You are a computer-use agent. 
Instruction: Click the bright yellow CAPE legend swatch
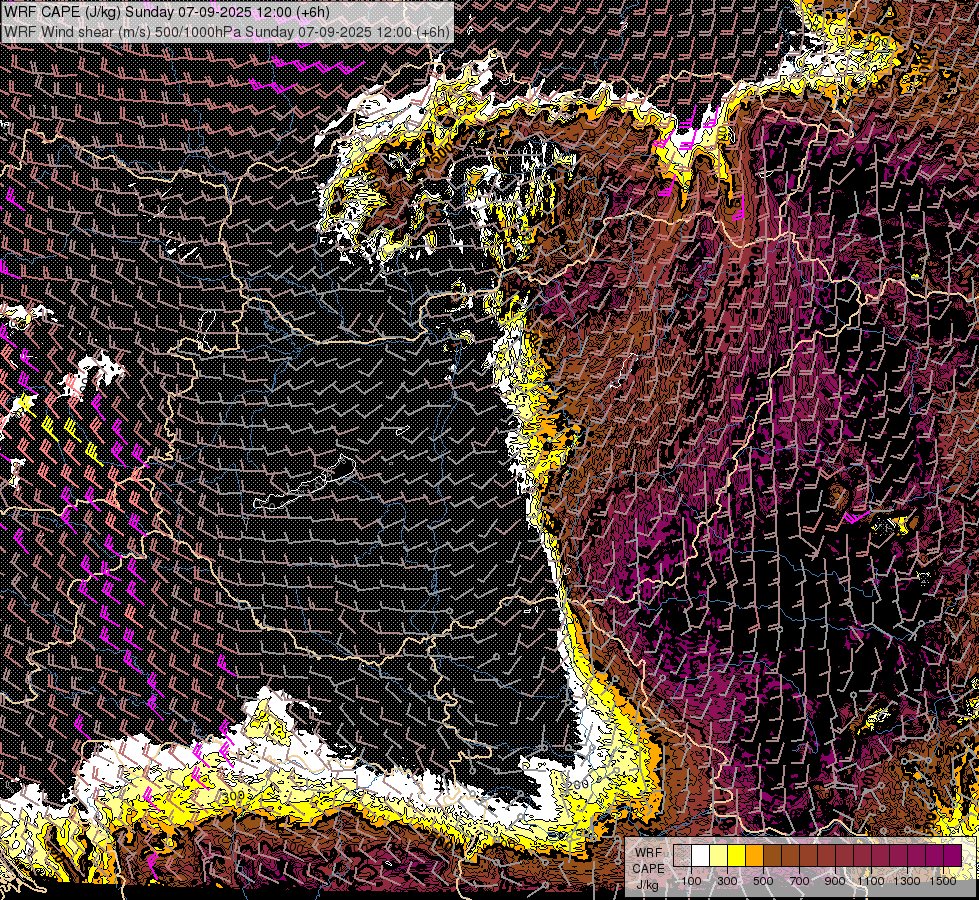pos(736,856)
